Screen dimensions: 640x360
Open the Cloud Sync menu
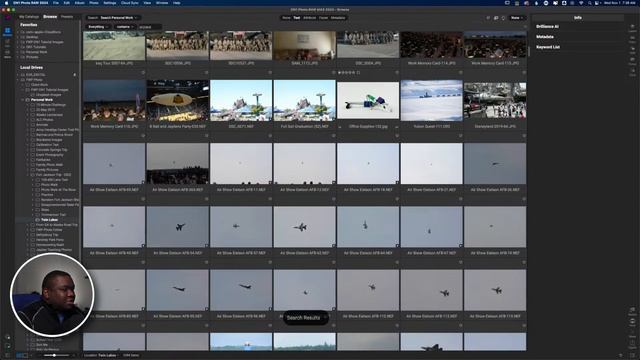tap(130, 3)
